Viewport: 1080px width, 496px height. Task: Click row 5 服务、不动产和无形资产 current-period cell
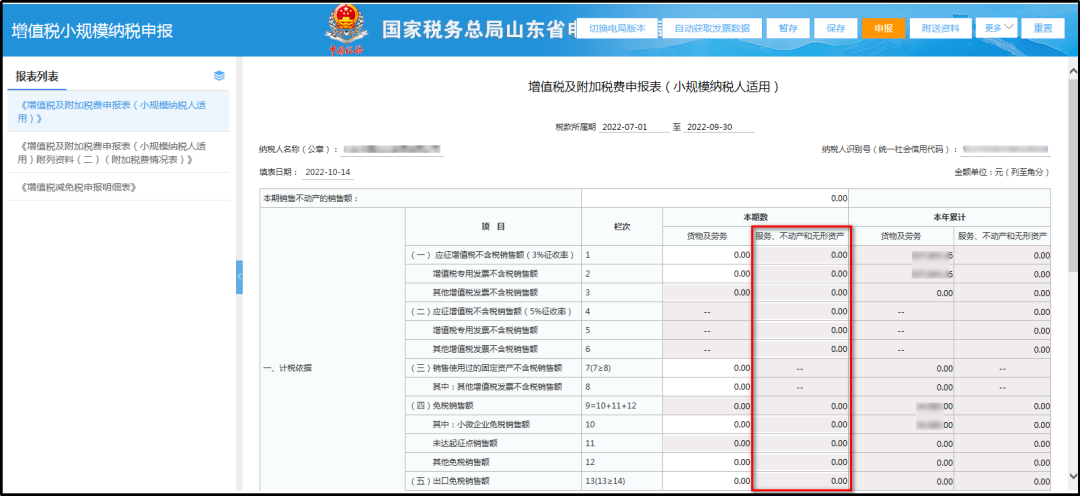point(800,330)
